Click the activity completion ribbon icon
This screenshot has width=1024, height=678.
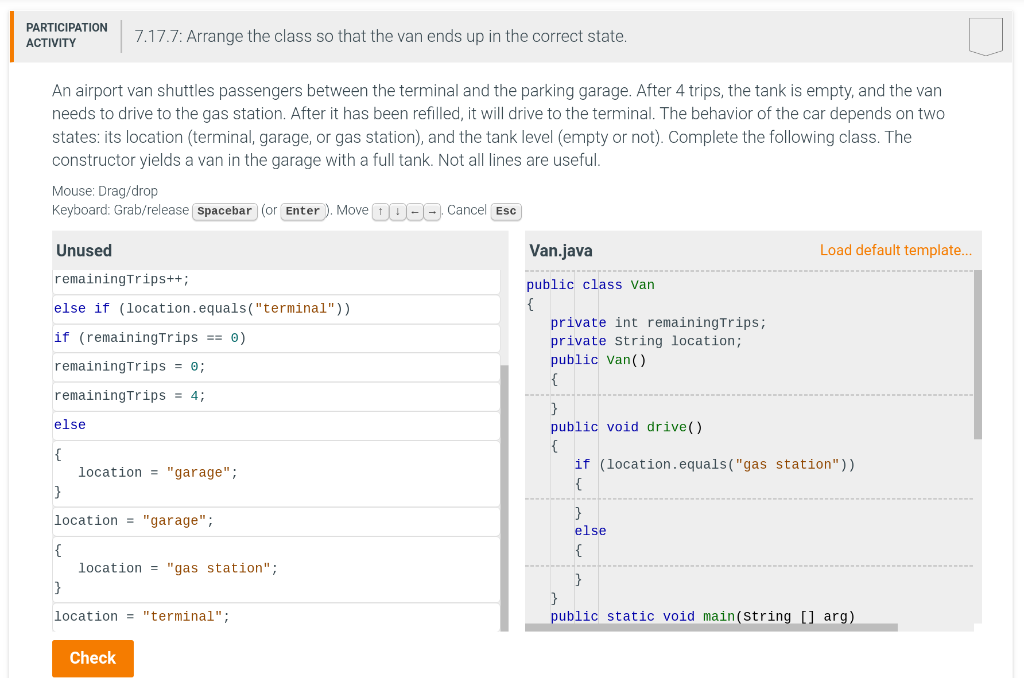pos(985,35)
